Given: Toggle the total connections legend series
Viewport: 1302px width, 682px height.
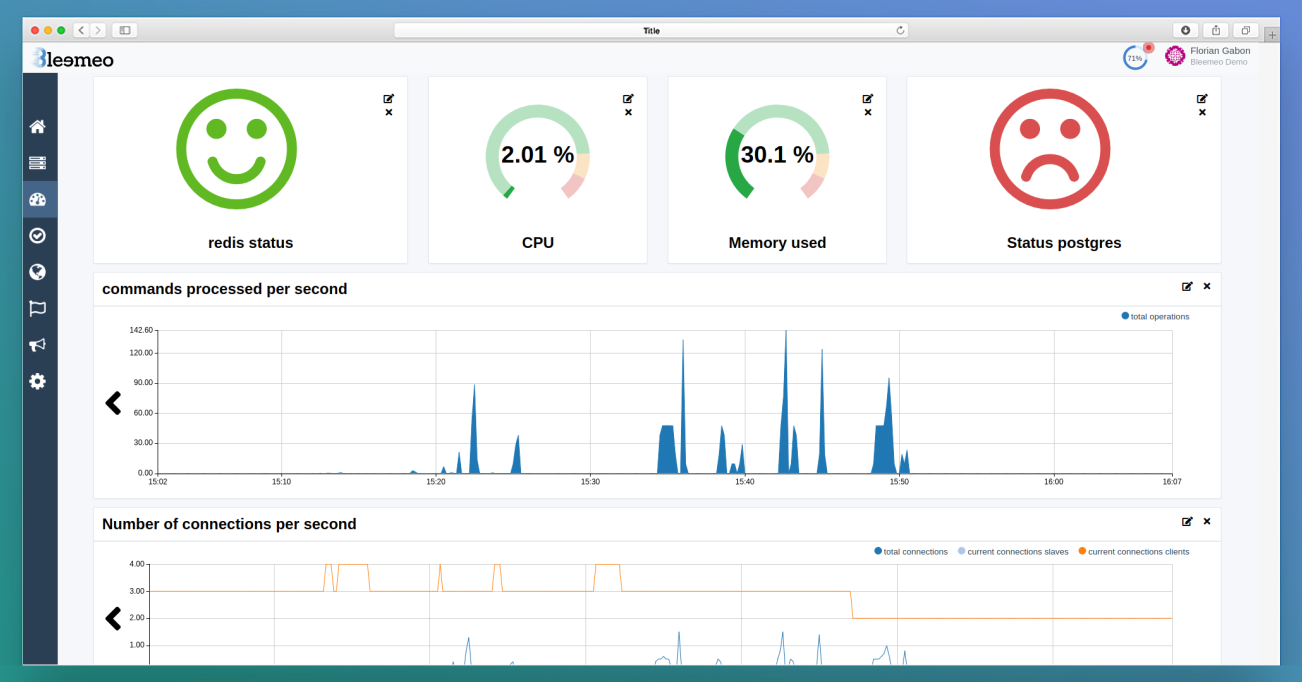Looking at the screenshot, I should pos(911,551).
